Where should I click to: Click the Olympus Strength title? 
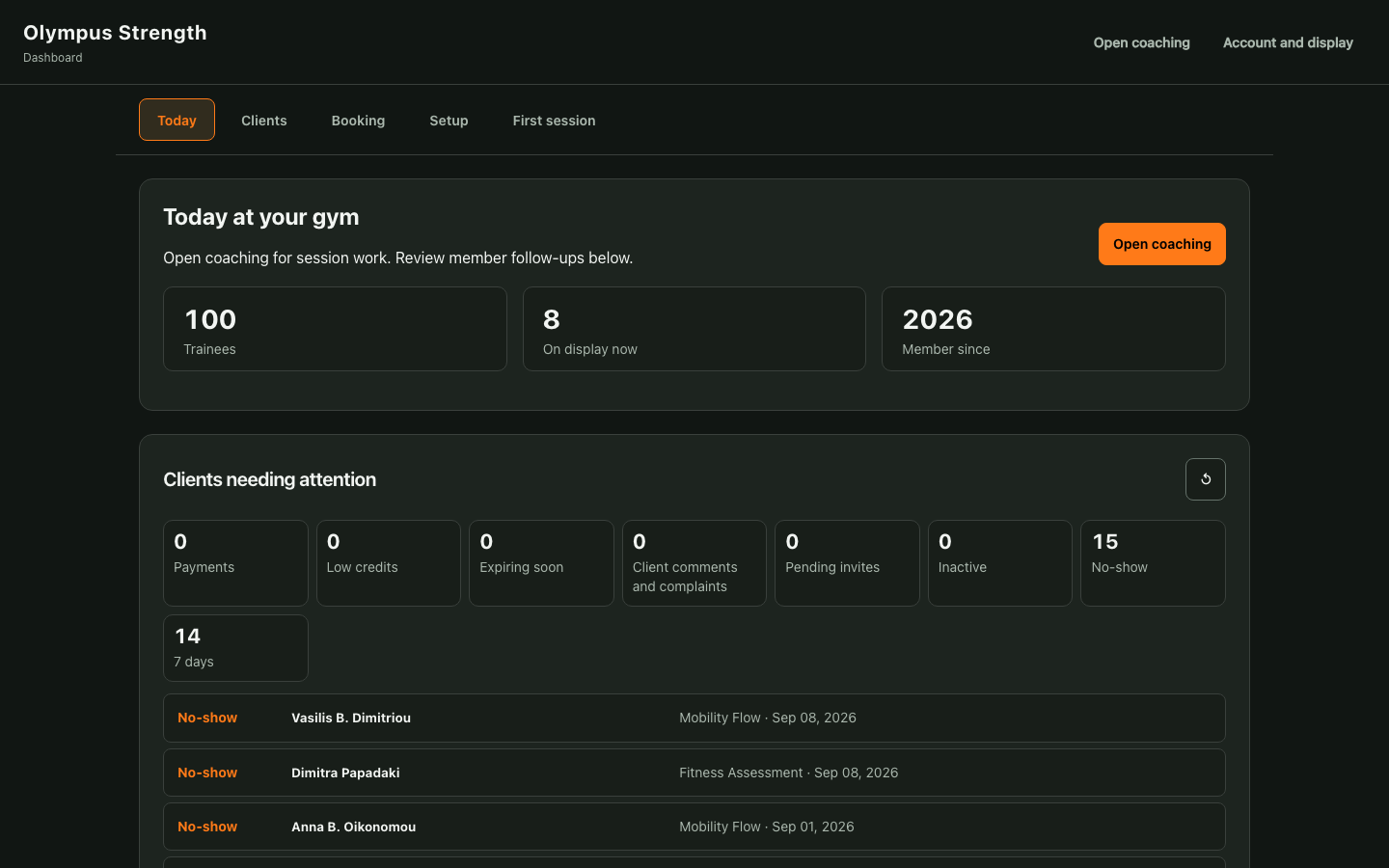tap(115, 33)
